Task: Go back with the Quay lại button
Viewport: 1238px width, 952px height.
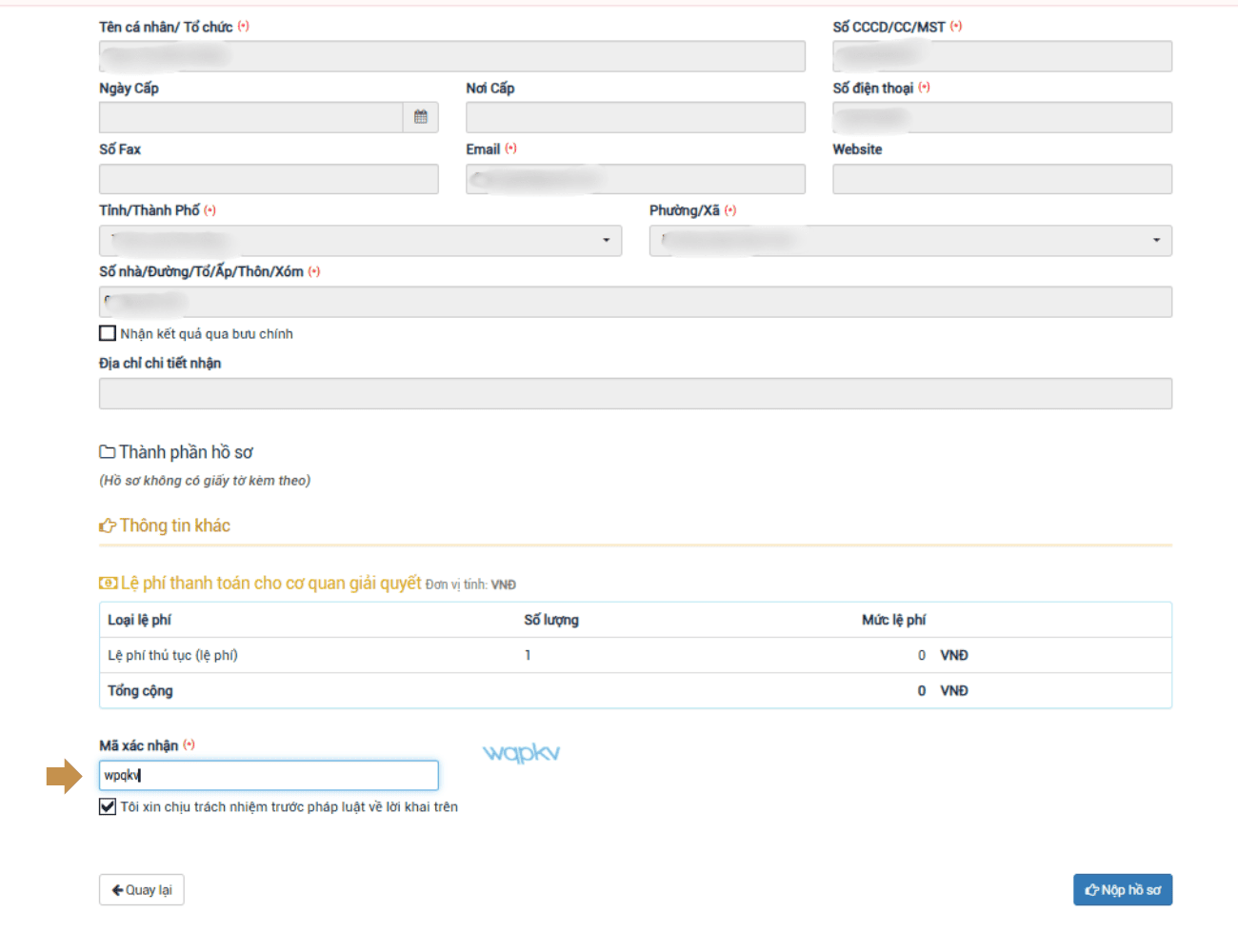Action: [x=141, y=890]
